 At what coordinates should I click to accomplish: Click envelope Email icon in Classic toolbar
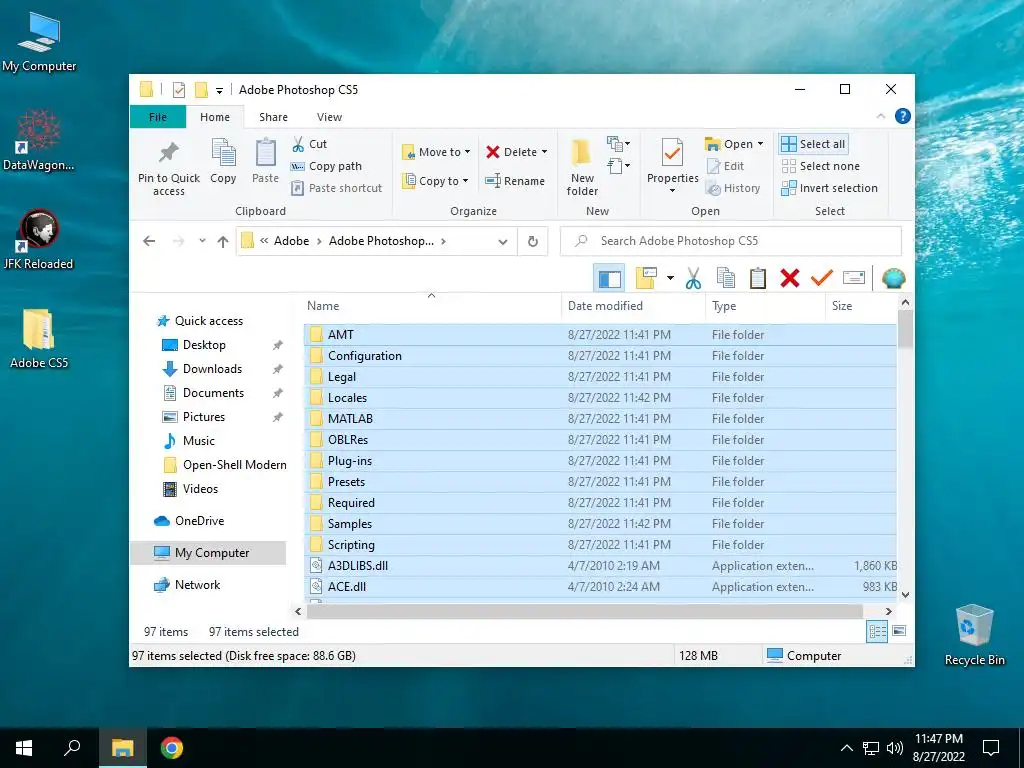pos(854,278)
